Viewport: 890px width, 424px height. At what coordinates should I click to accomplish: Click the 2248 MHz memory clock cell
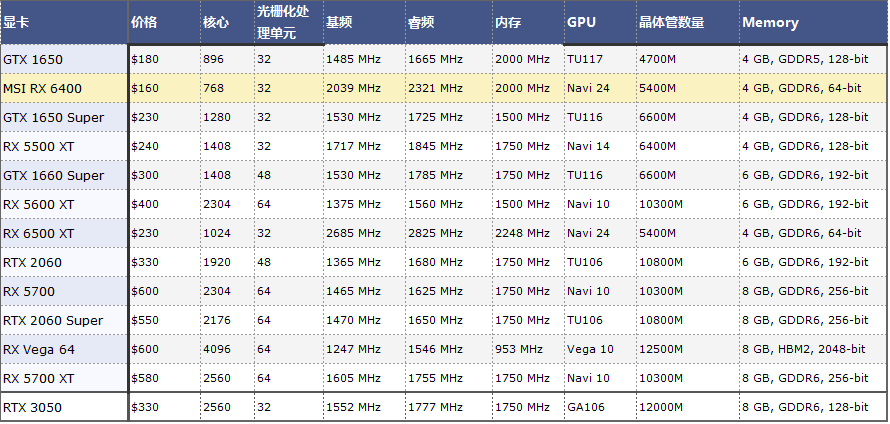[528, 233]
